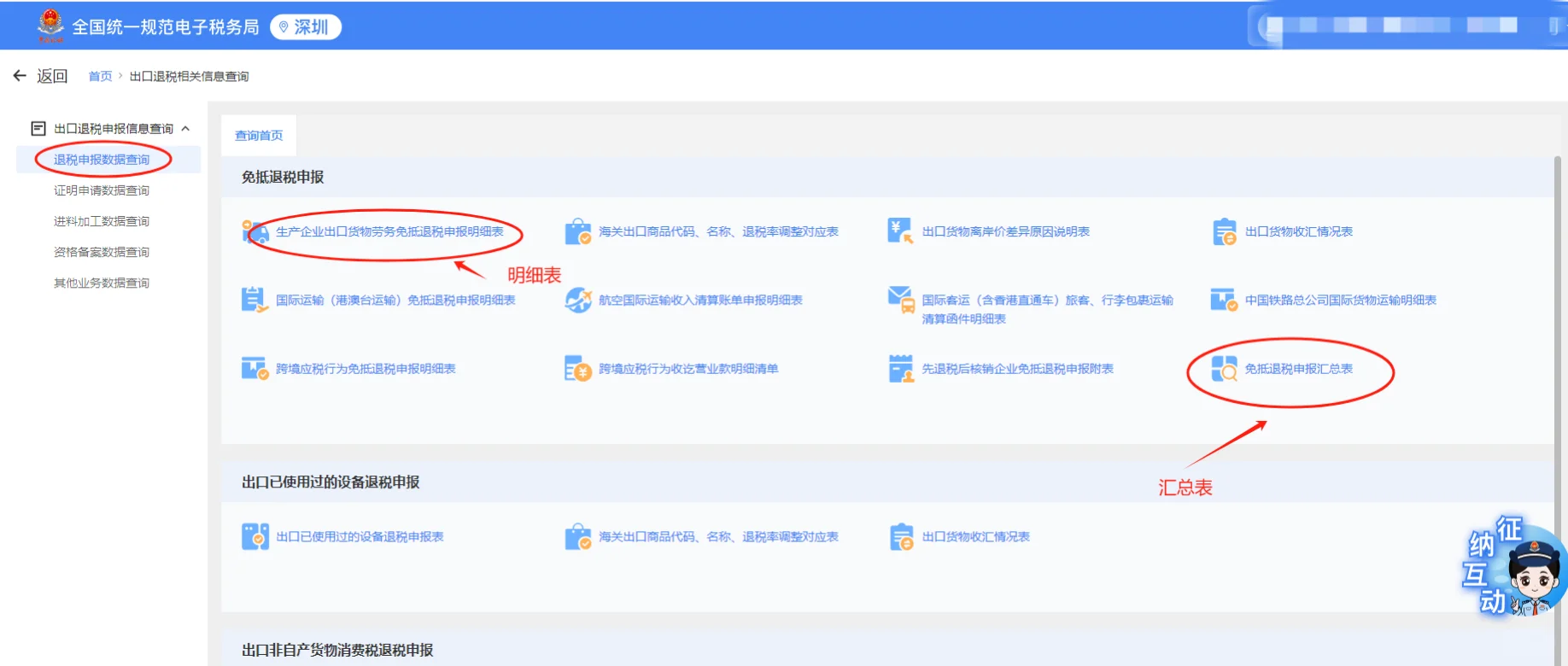Open the 征纳互动 cartoon officer assistant
This screenshot has width=1568, height=666.
(1513, 568)
